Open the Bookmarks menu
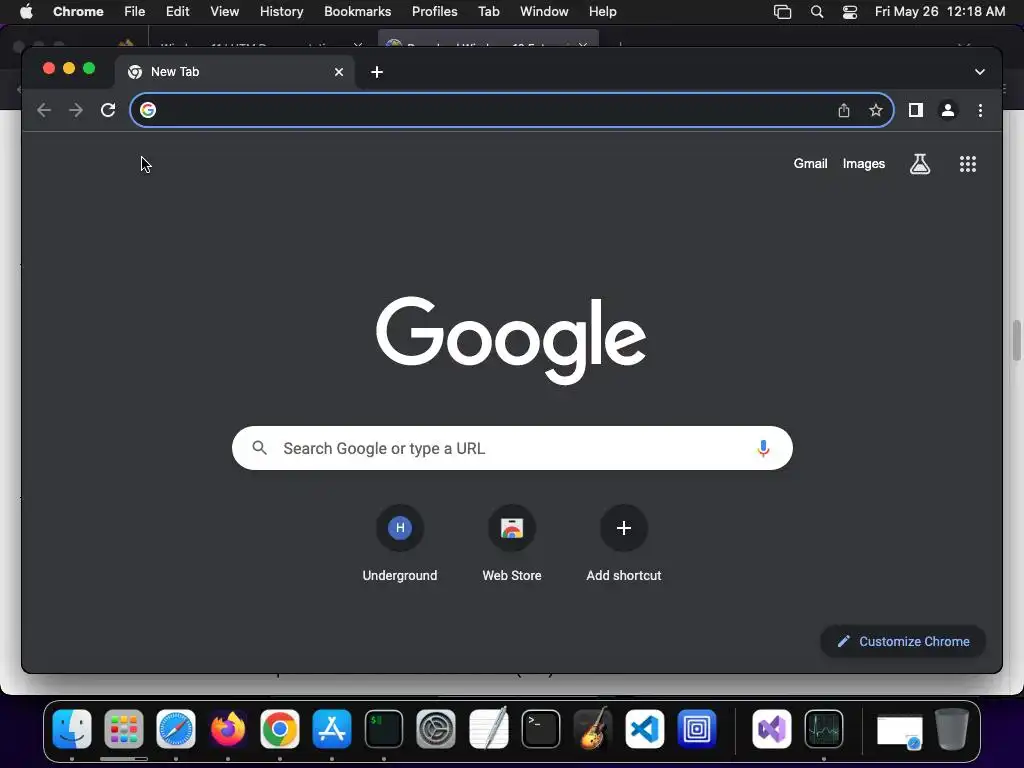1024x768 pixels. (x=357, y=12)
